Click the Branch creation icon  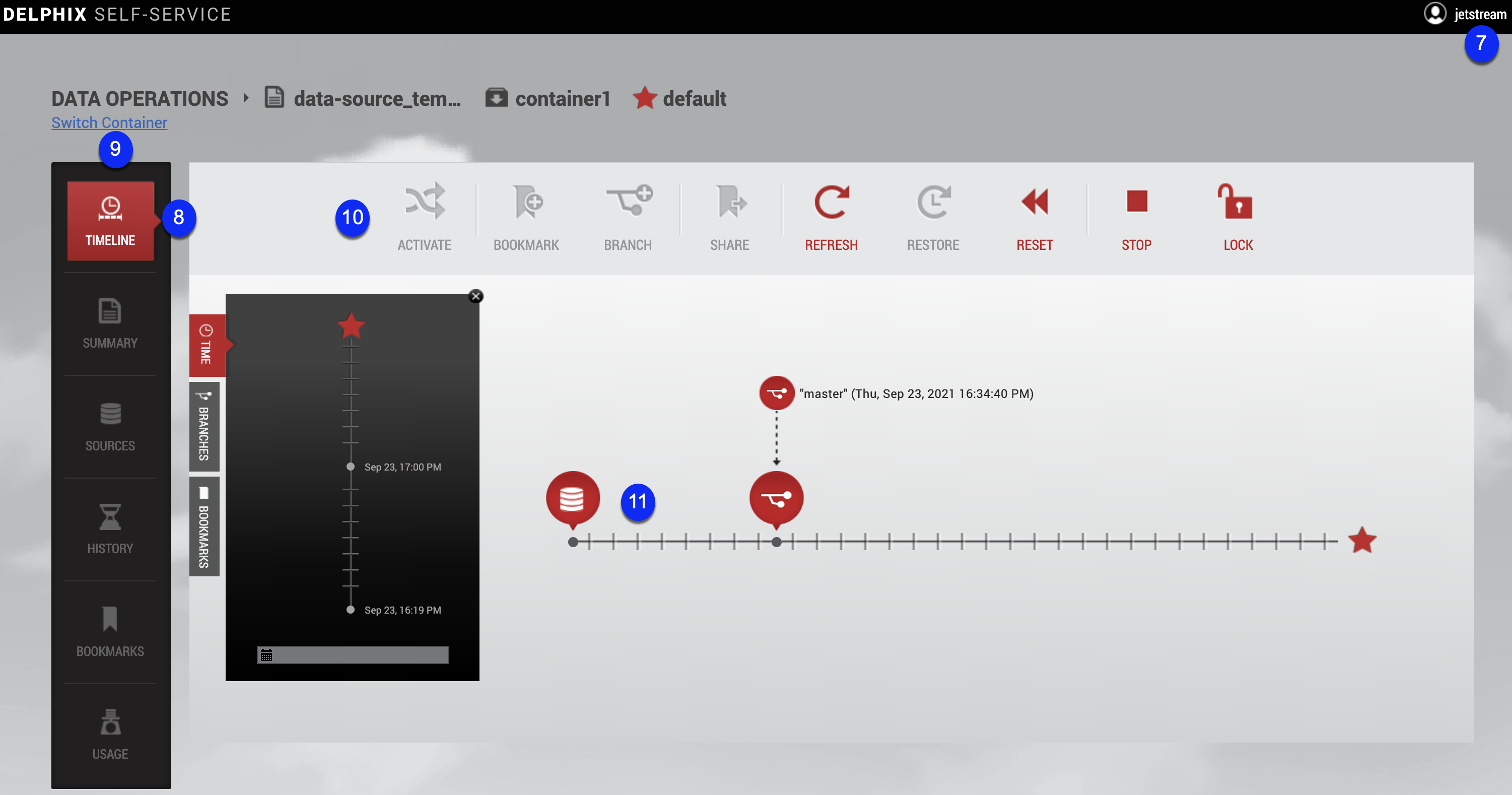628,203
